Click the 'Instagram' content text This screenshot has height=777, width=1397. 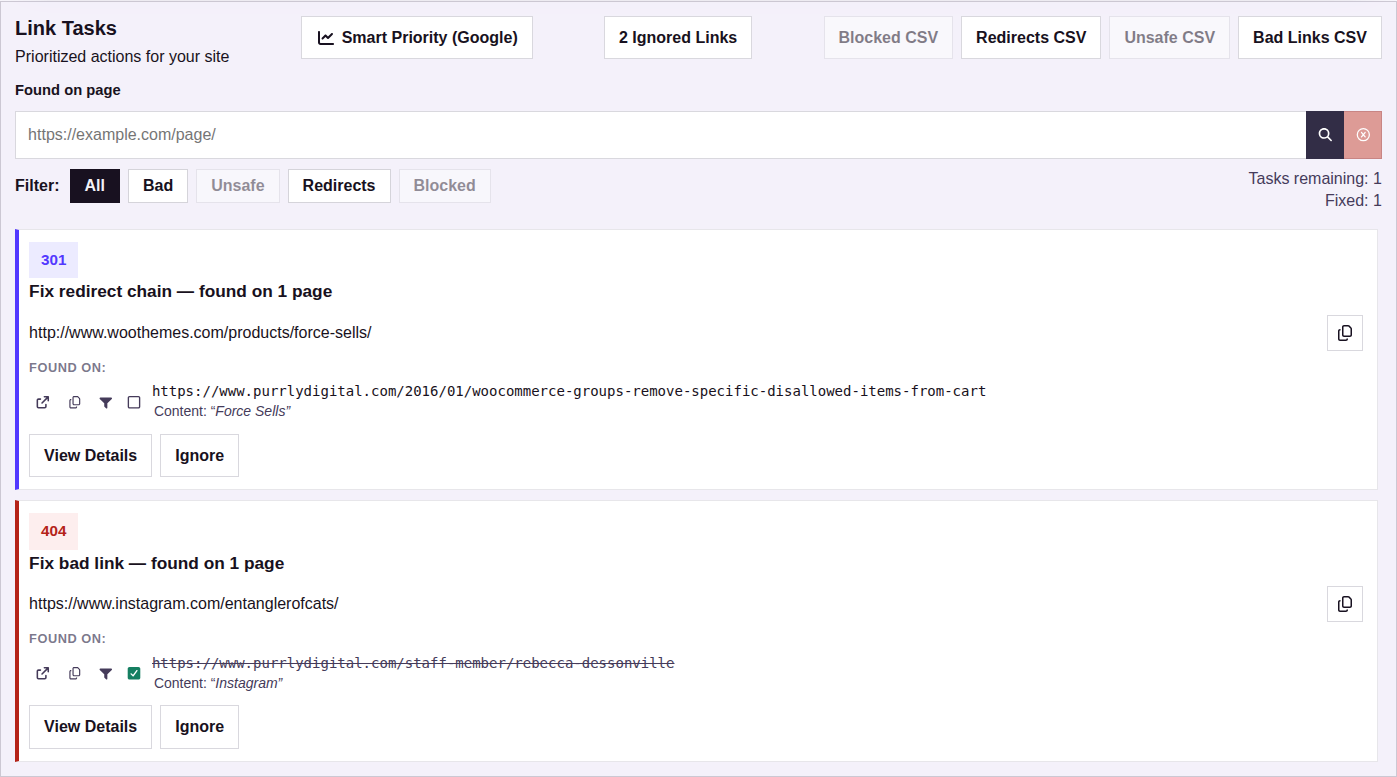click(x=247, y=683)
